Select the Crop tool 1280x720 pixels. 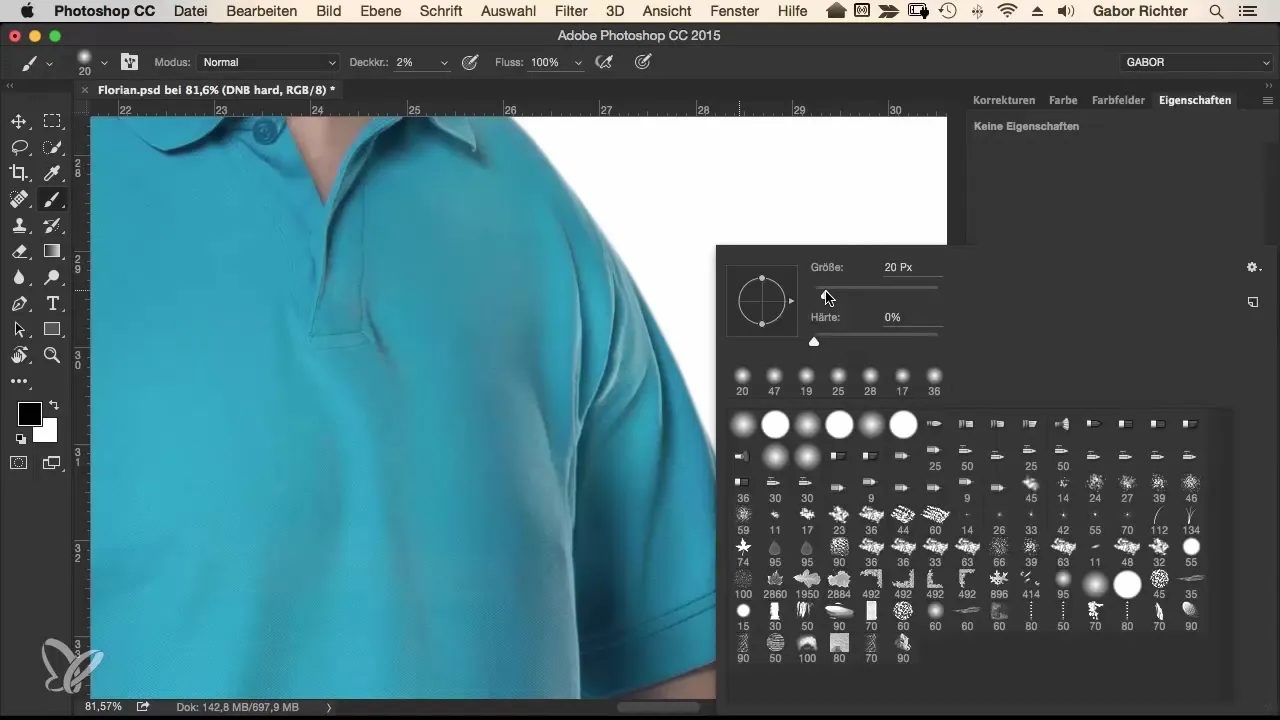[x=19, y=174]
